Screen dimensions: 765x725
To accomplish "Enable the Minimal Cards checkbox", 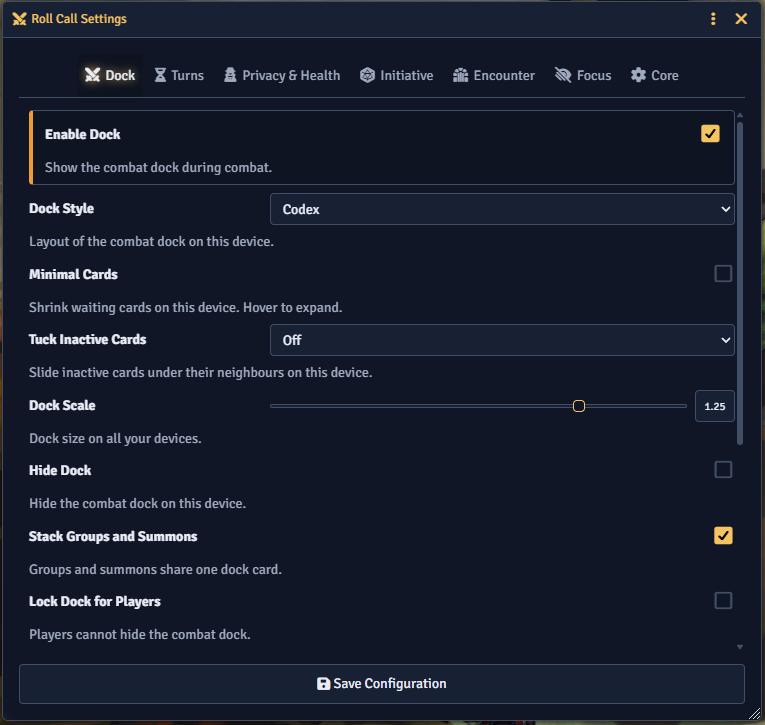I will (723, 274).
